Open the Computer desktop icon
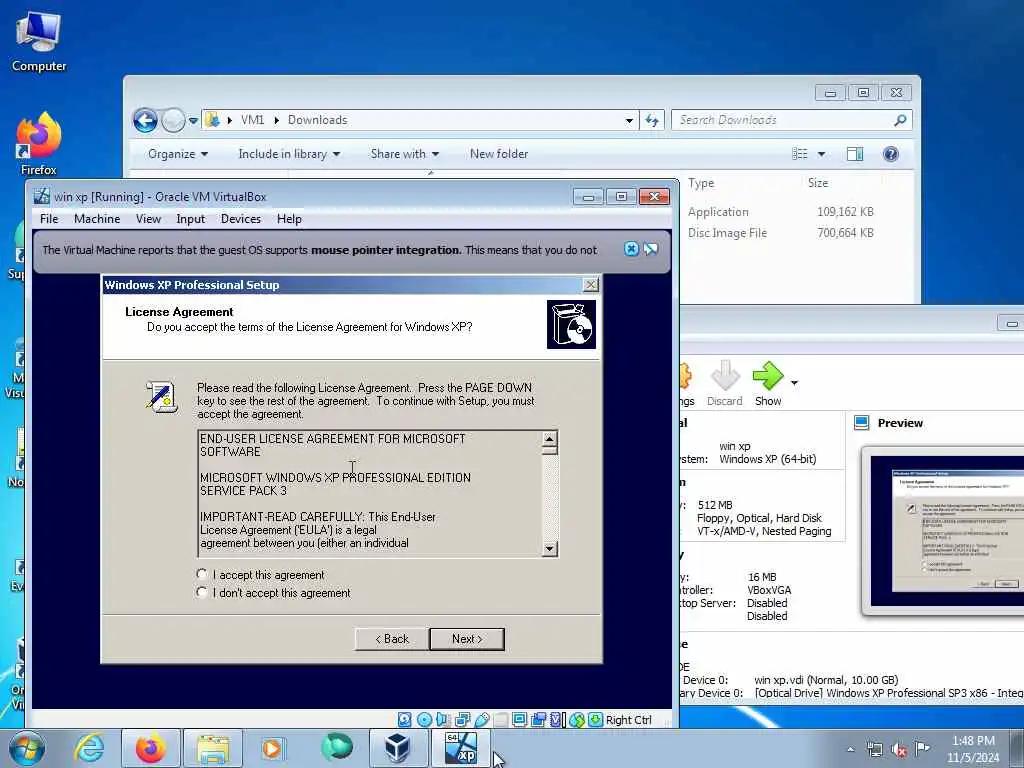Viewport: 1024px width, 768px height. 39,42
